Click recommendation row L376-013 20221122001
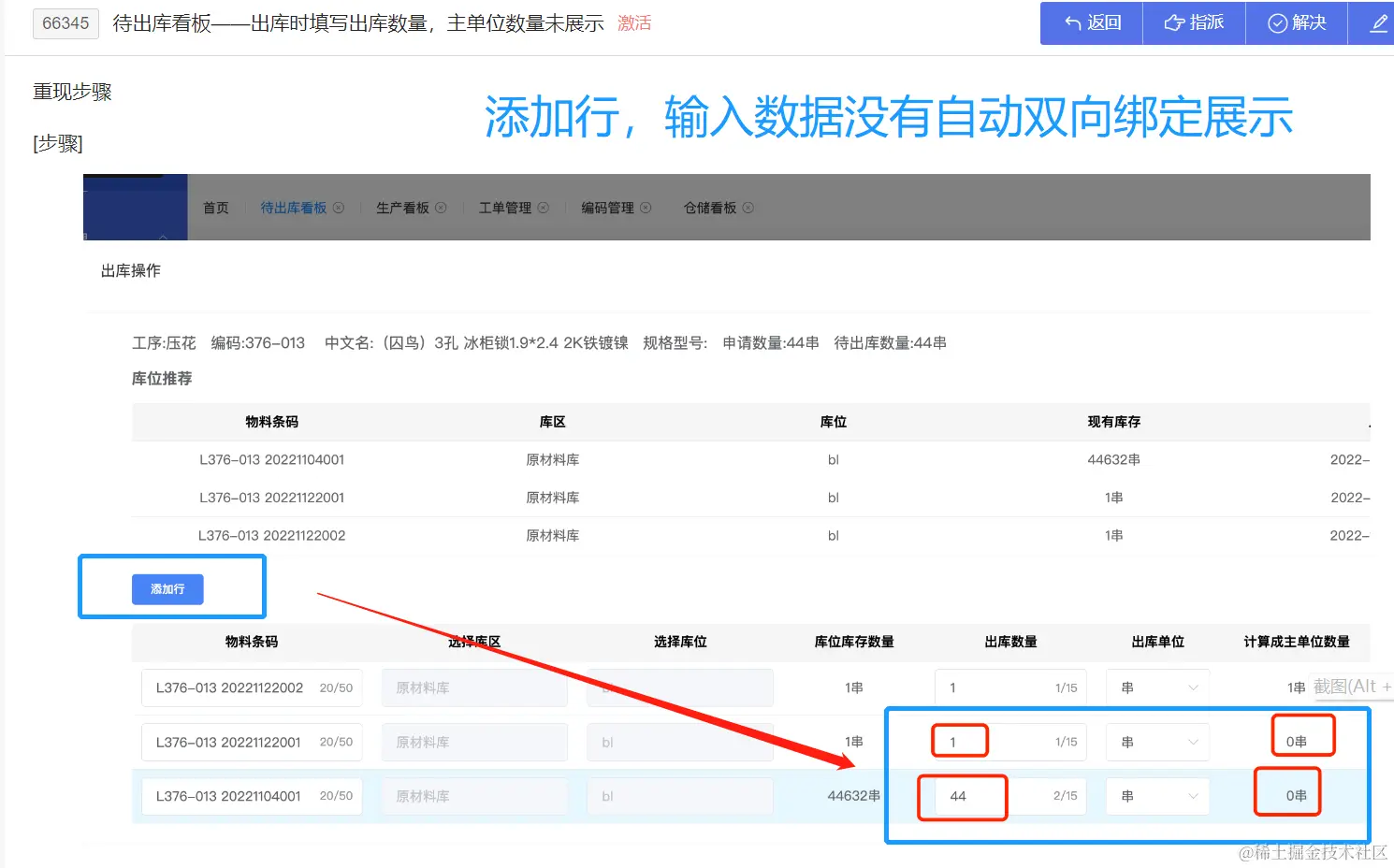 (750, 498)
